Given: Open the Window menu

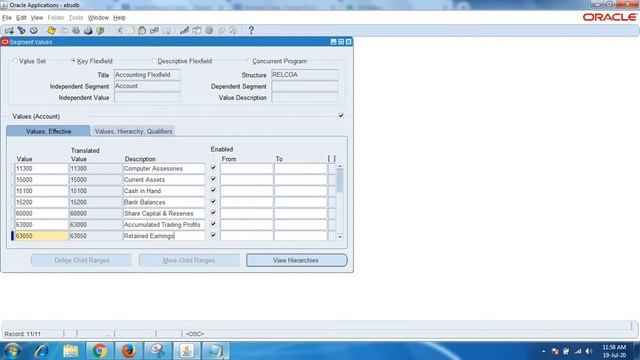Looking at the screenshot, I should [98, 18].
